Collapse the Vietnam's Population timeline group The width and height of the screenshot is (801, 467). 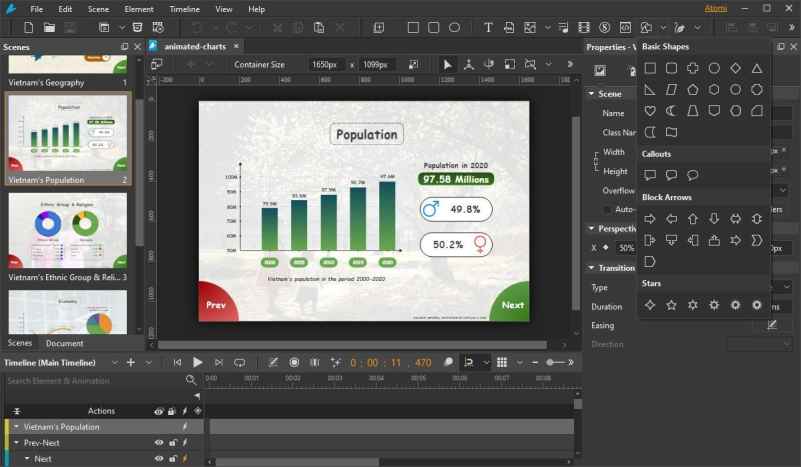point(16,427)
